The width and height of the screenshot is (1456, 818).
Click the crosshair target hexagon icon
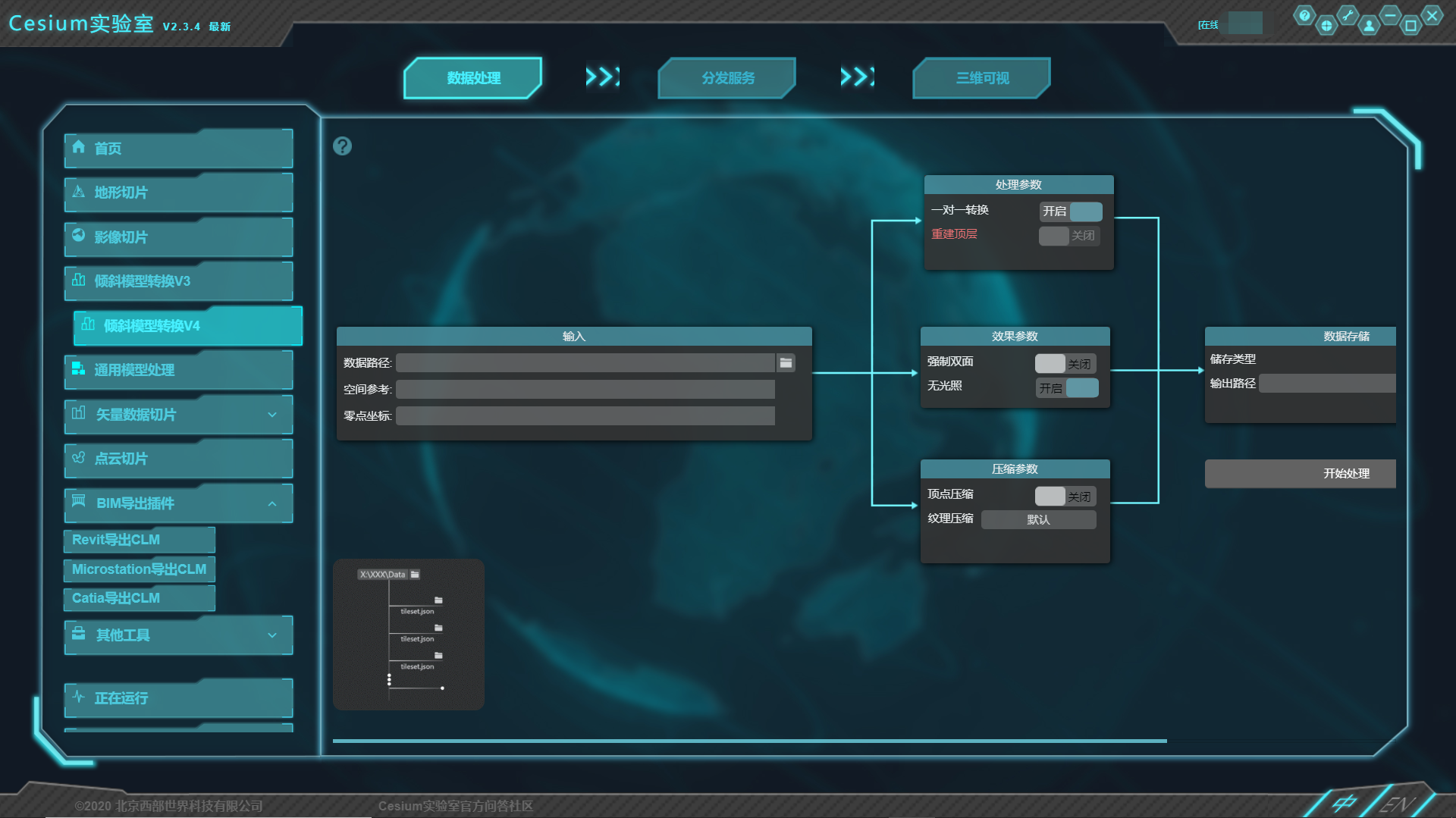tap(1326, 26)
